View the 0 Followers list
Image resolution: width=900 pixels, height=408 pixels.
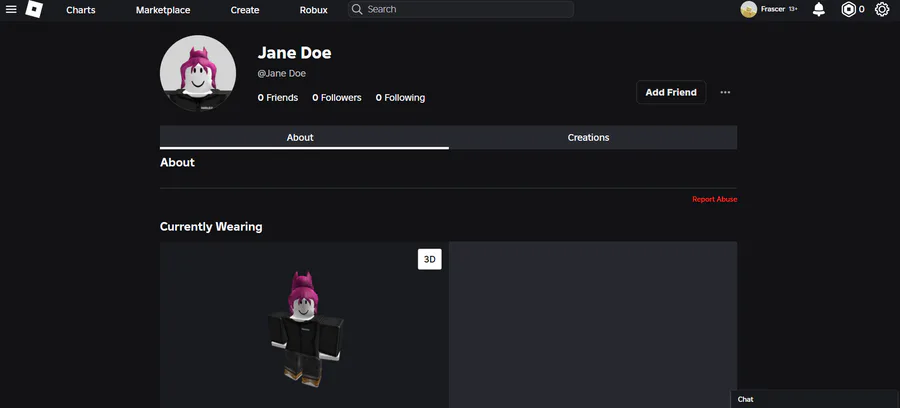[337, 98]
